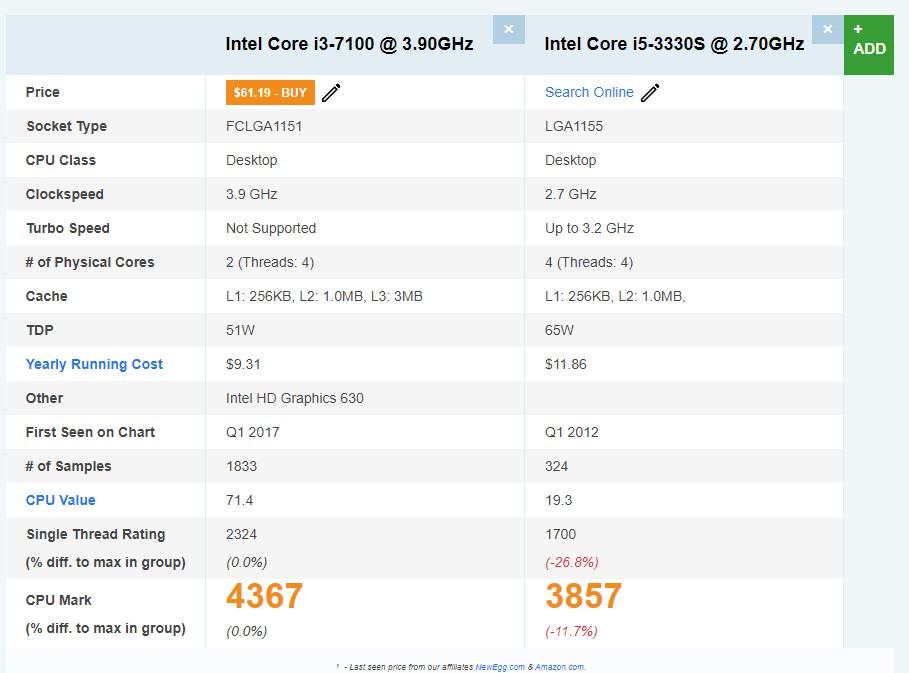Follow the CPU Value link
The image size is (909, 673).
click(61, 500)
